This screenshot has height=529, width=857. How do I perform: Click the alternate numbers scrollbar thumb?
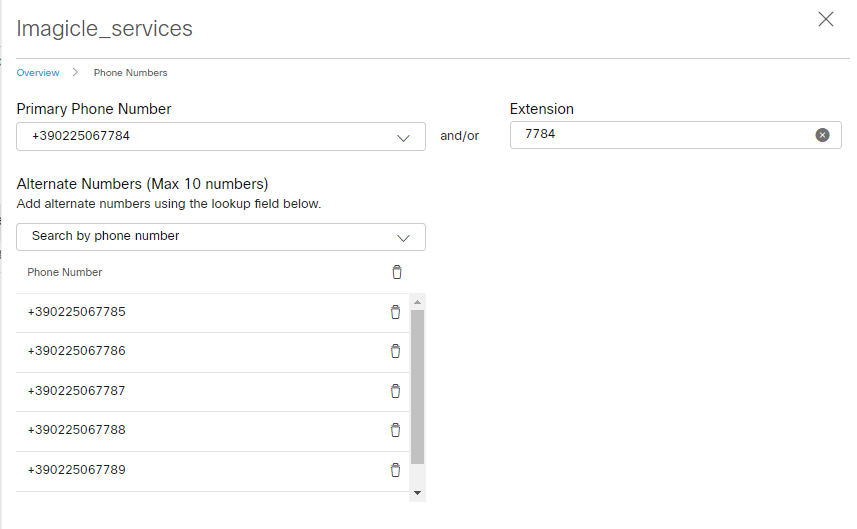point(417,385)
